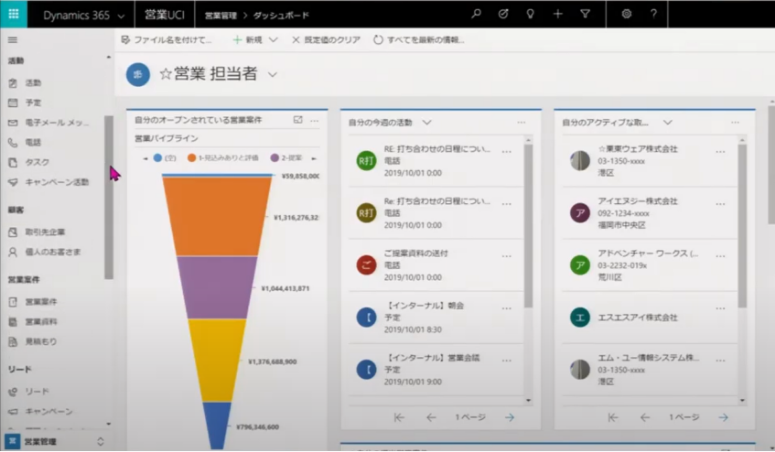Click the orange funnel segment
Image resolution: width=775 pixels, height=452 pixels.
(x=217, y=215)
